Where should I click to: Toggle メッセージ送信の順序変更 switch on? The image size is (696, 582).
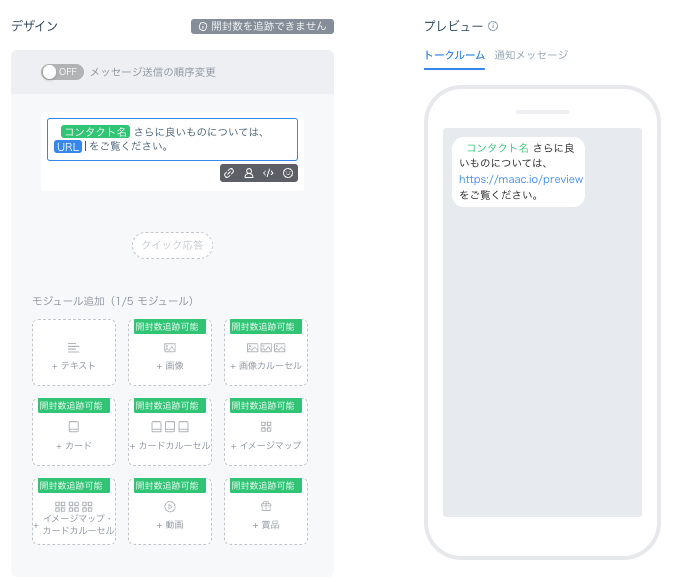pyautogui.click(x=62, y=72)
